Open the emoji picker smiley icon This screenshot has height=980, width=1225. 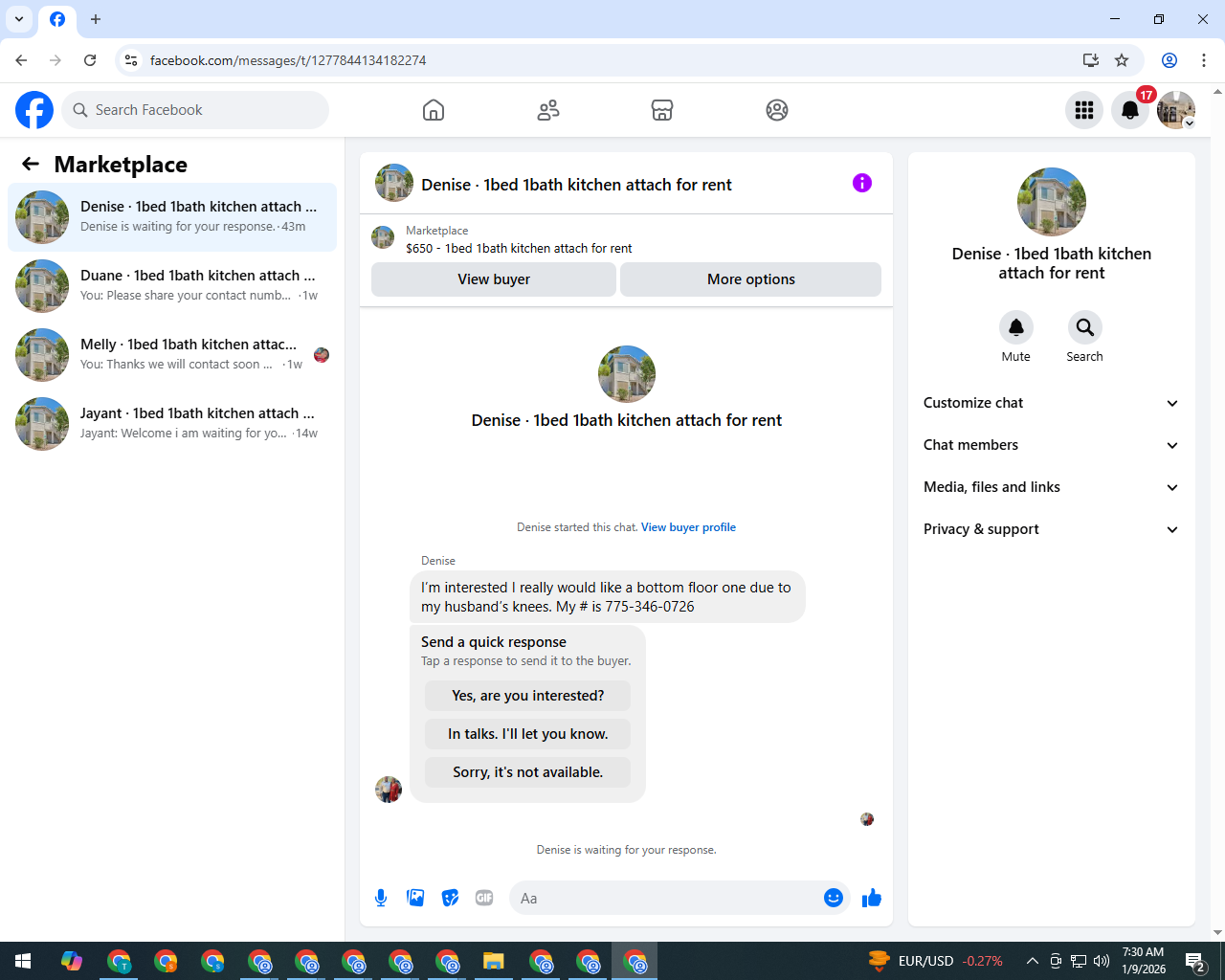coord(834,898)
